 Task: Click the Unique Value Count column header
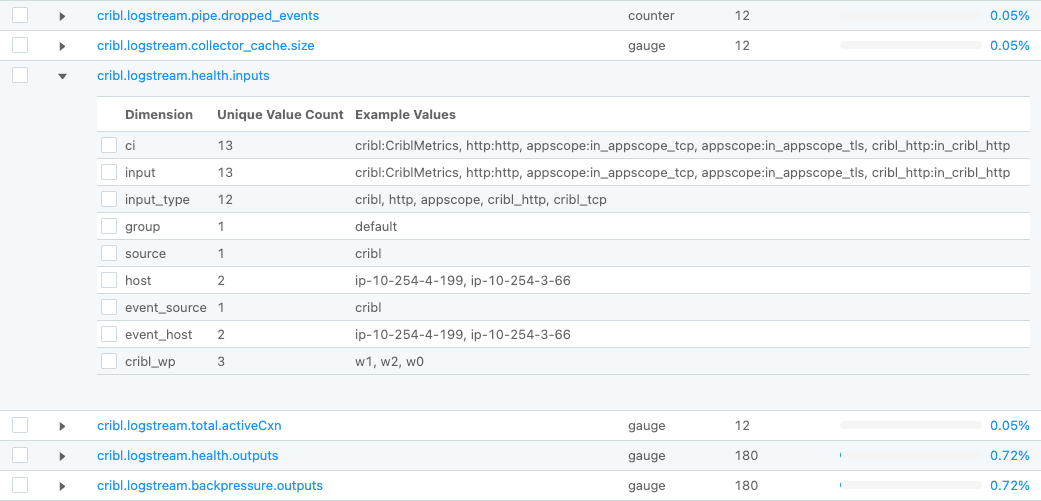pos(280,114)
